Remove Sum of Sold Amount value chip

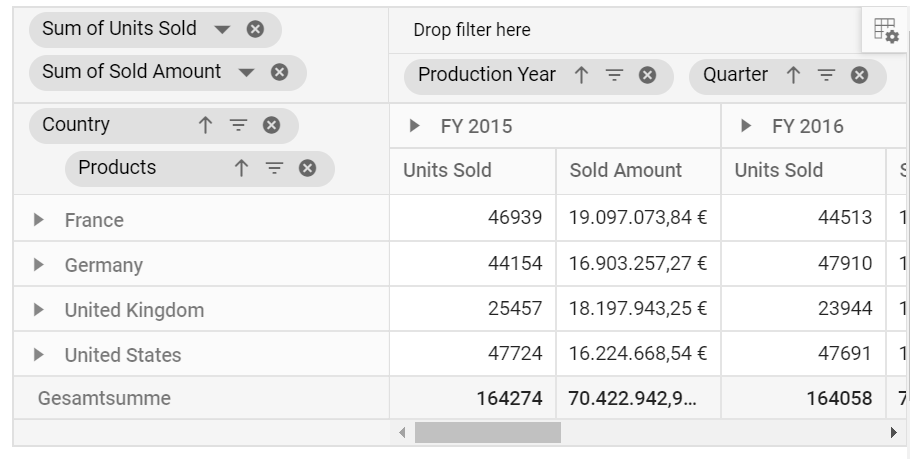[x=280, y=72]
